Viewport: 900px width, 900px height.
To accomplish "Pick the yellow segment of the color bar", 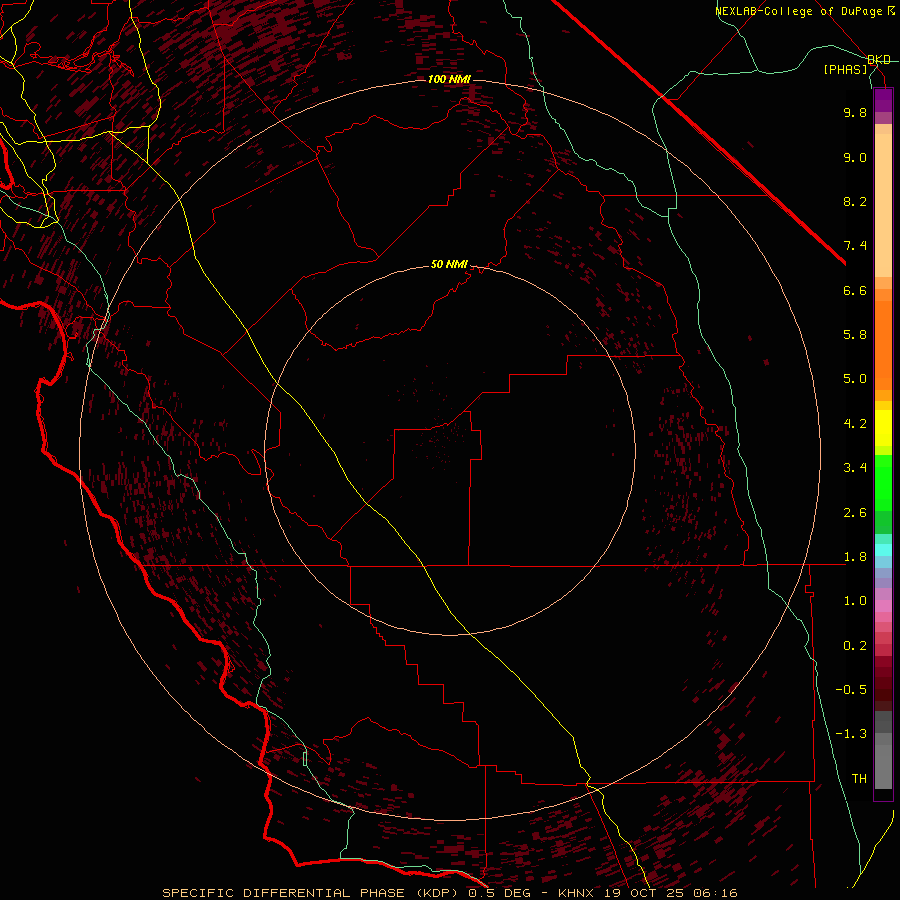I will 883,428.
